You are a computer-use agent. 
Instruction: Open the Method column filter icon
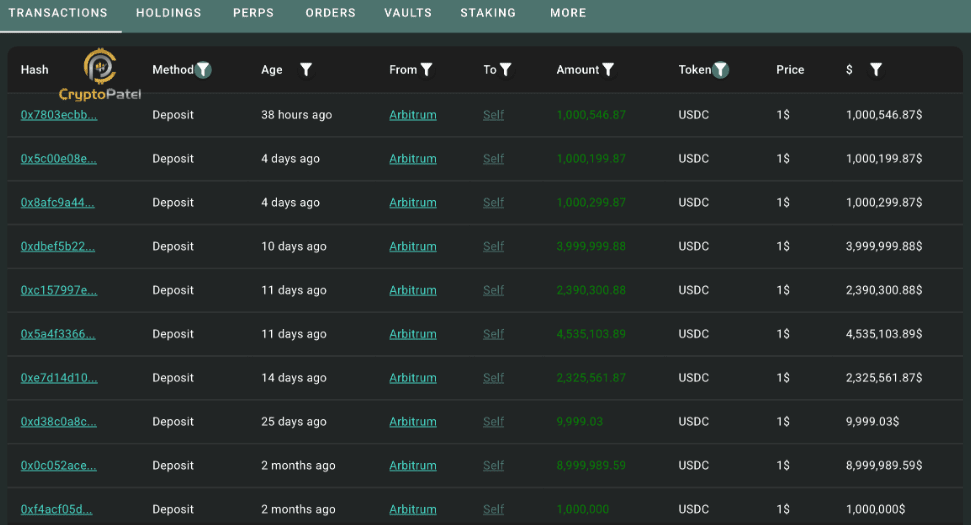pyautogui.click(x=203, y=70)
